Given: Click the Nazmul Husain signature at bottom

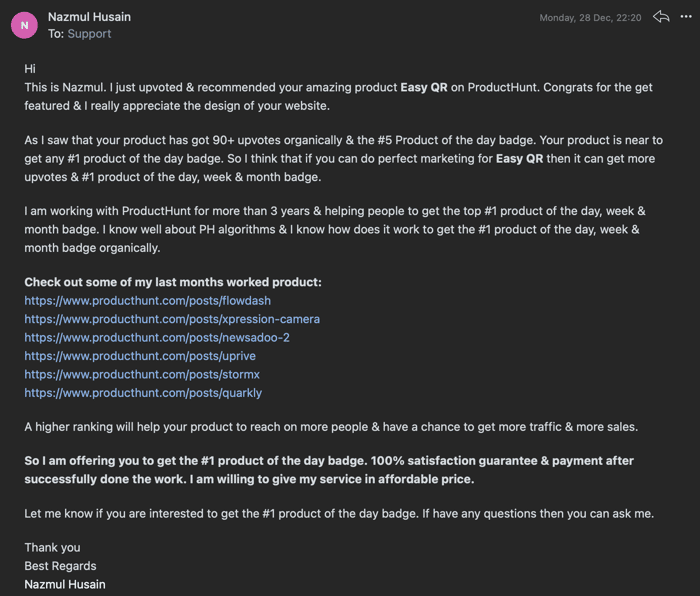Looking at the screenshot, I should click(x=65, y=584).
